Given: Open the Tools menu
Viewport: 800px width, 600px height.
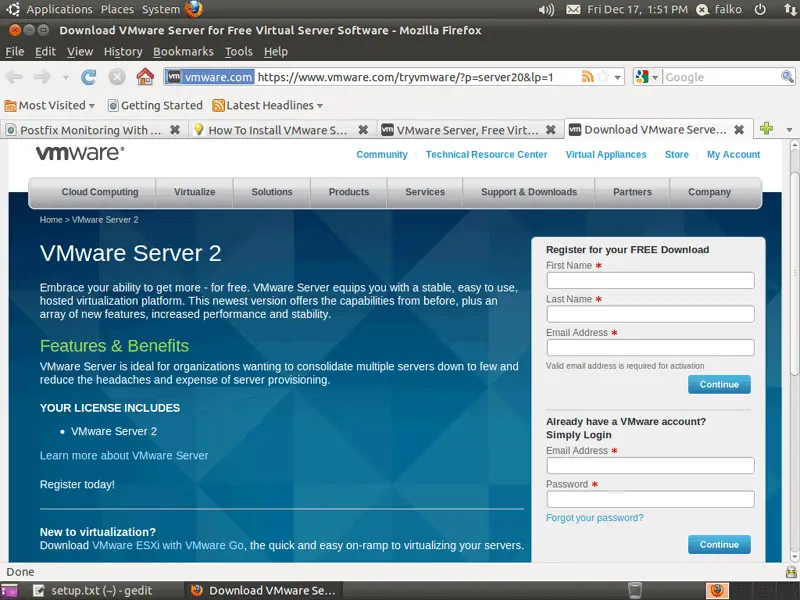Looking at the screenshot, I should tap(239, 52).
